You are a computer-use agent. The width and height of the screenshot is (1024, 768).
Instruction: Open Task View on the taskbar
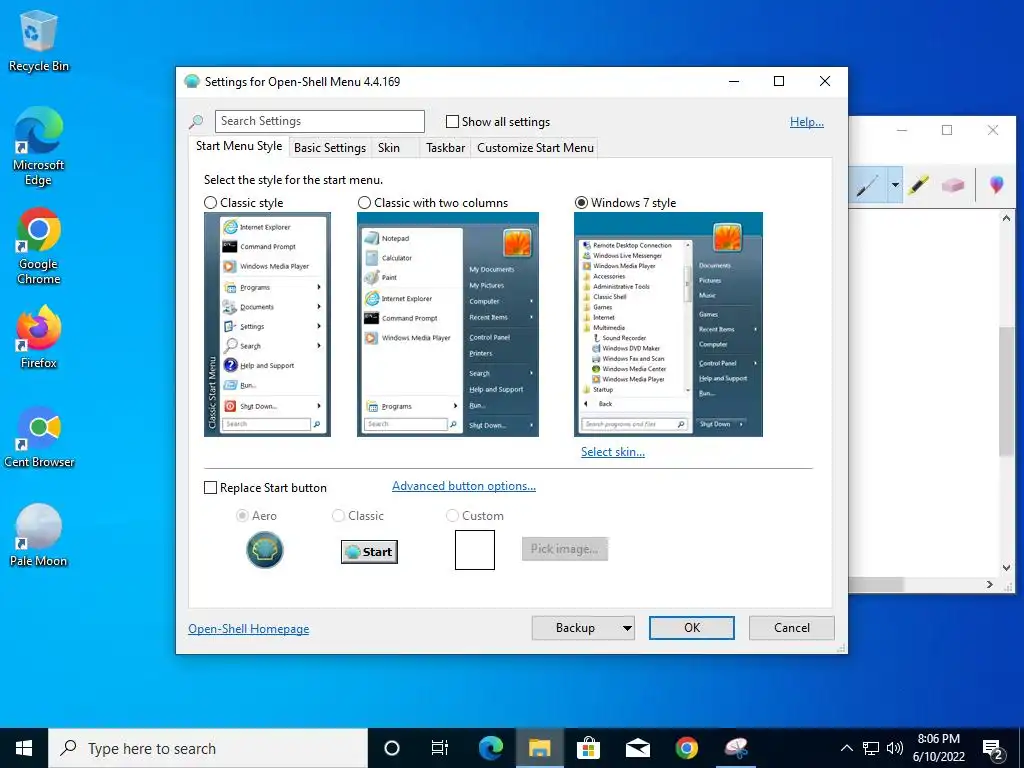[x=440, y=748]
